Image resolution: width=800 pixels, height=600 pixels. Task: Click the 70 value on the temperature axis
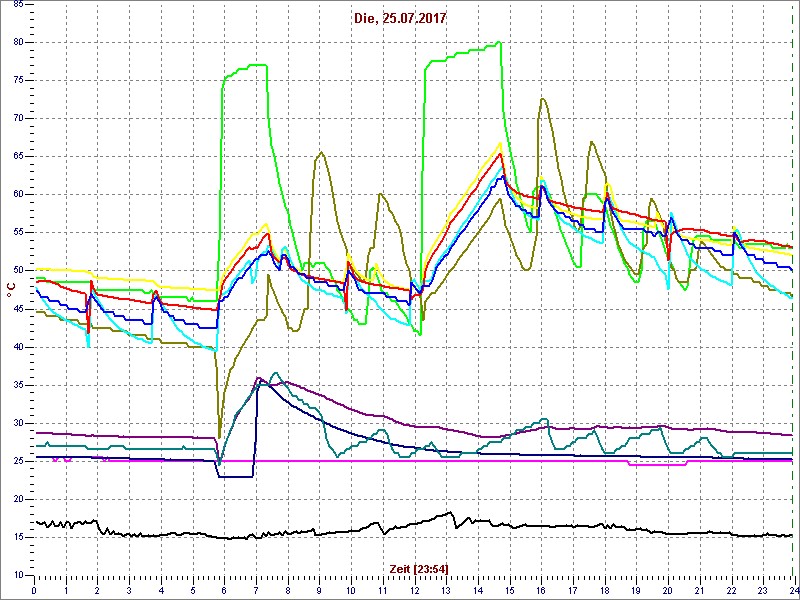pos(17,118)
